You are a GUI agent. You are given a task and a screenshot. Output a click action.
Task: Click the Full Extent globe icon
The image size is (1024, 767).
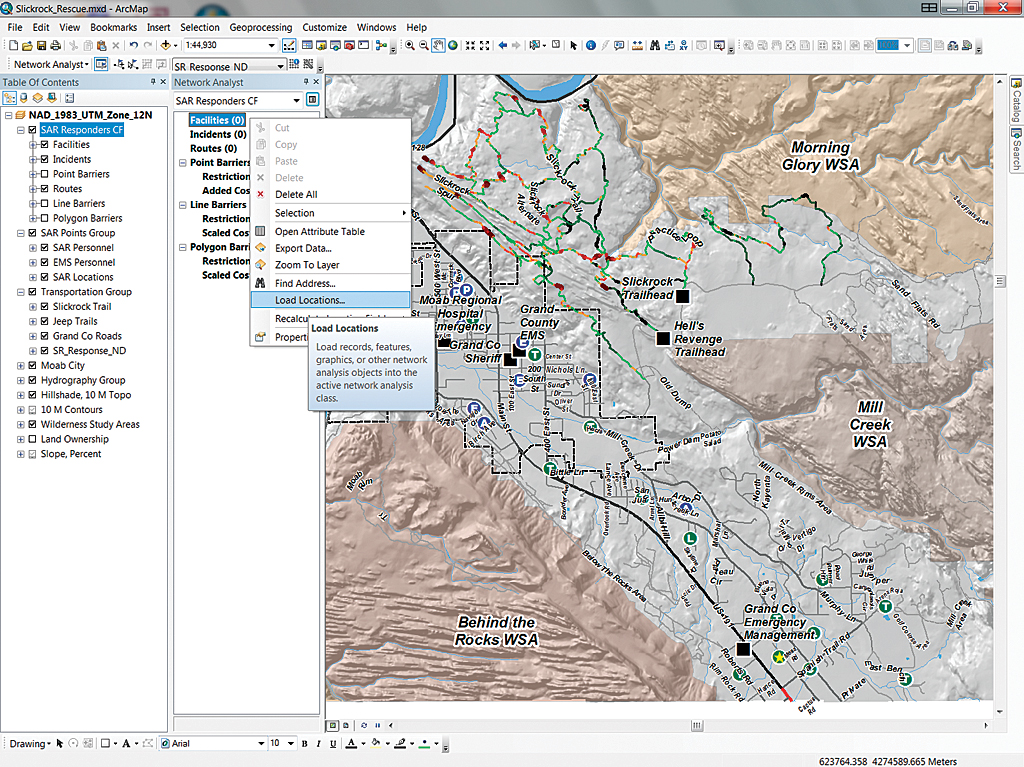(x=453, y=46)
